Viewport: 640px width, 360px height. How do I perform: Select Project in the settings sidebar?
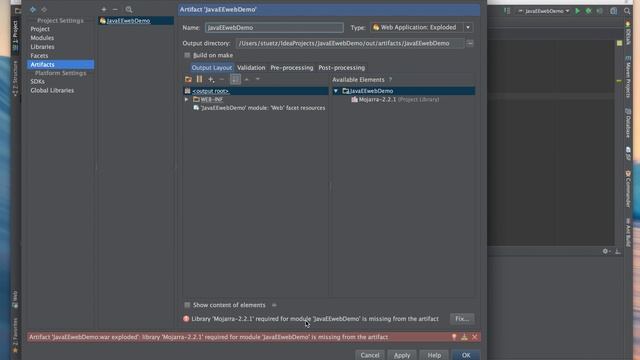[40, 29]
